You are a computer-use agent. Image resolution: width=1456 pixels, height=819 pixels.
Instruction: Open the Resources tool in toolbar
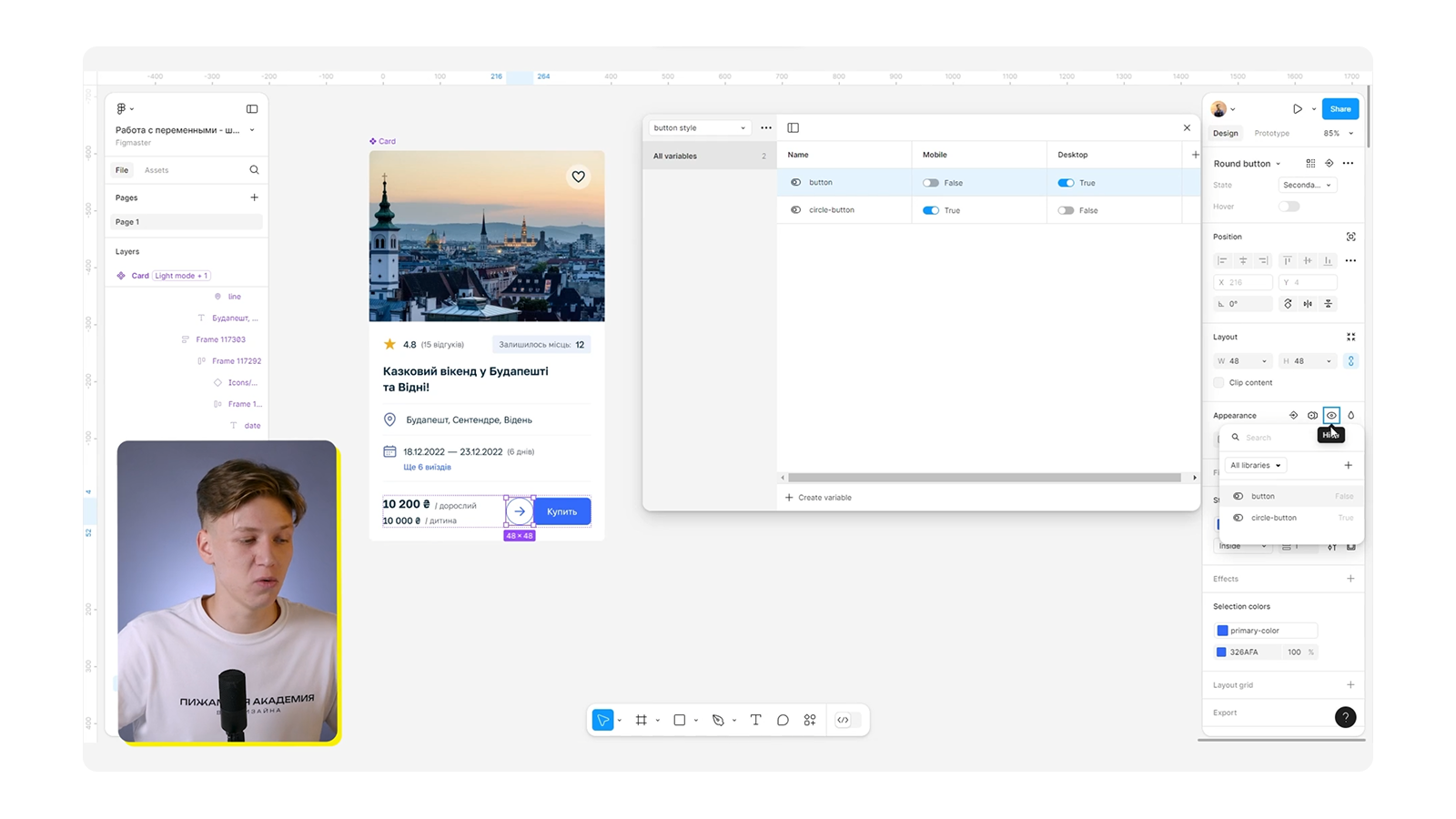coord(810,720)
